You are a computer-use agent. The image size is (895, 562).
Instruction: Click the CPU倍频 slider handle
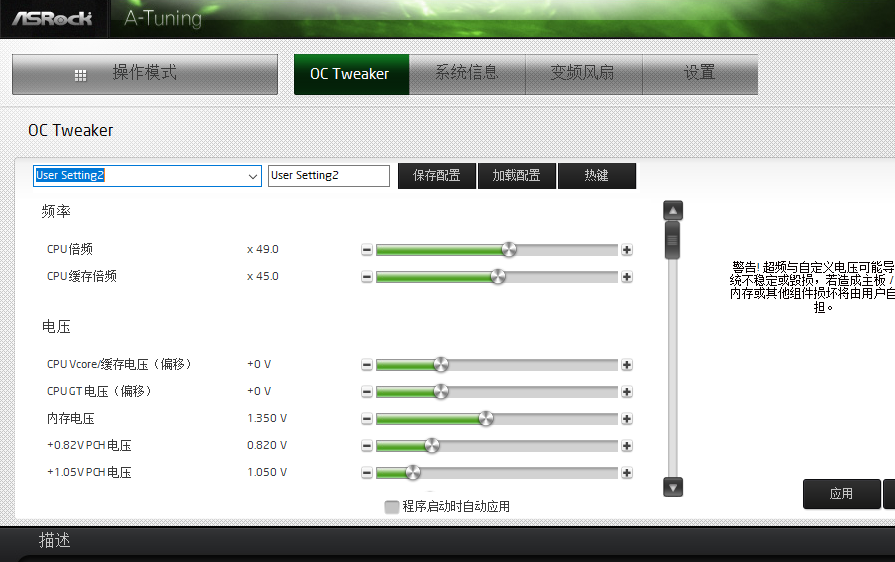click(x=509, y=250)
